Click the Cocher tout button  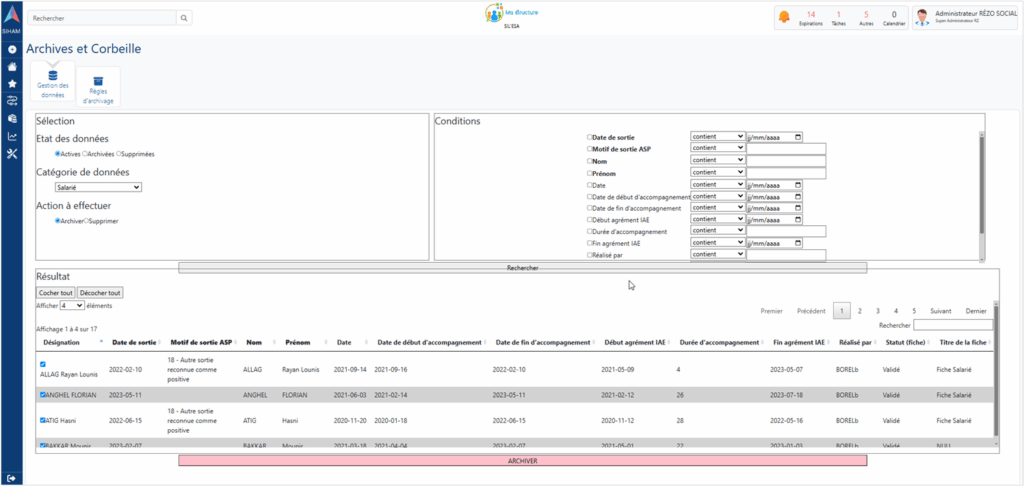click(x=55, y=292)
